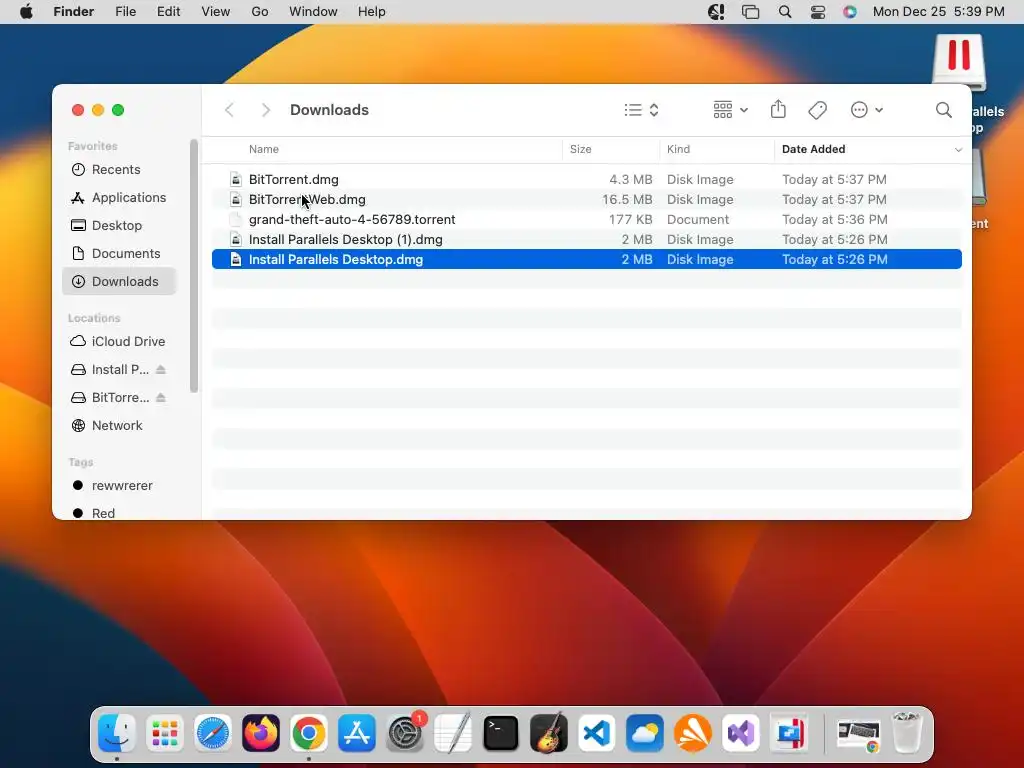Sort files by the Name column
This screenshot has width=1024, height=768.
[264, 149]
